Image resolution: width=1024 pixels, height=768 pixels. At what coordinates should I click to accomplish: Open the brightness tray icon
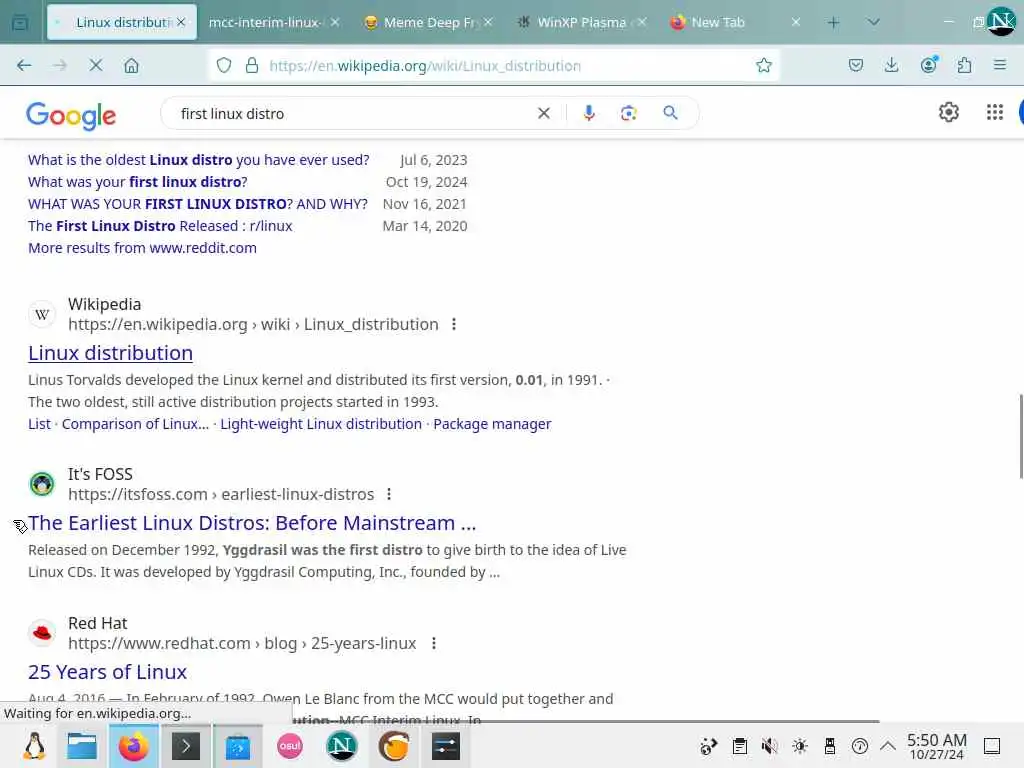click(x=799, y=746)
